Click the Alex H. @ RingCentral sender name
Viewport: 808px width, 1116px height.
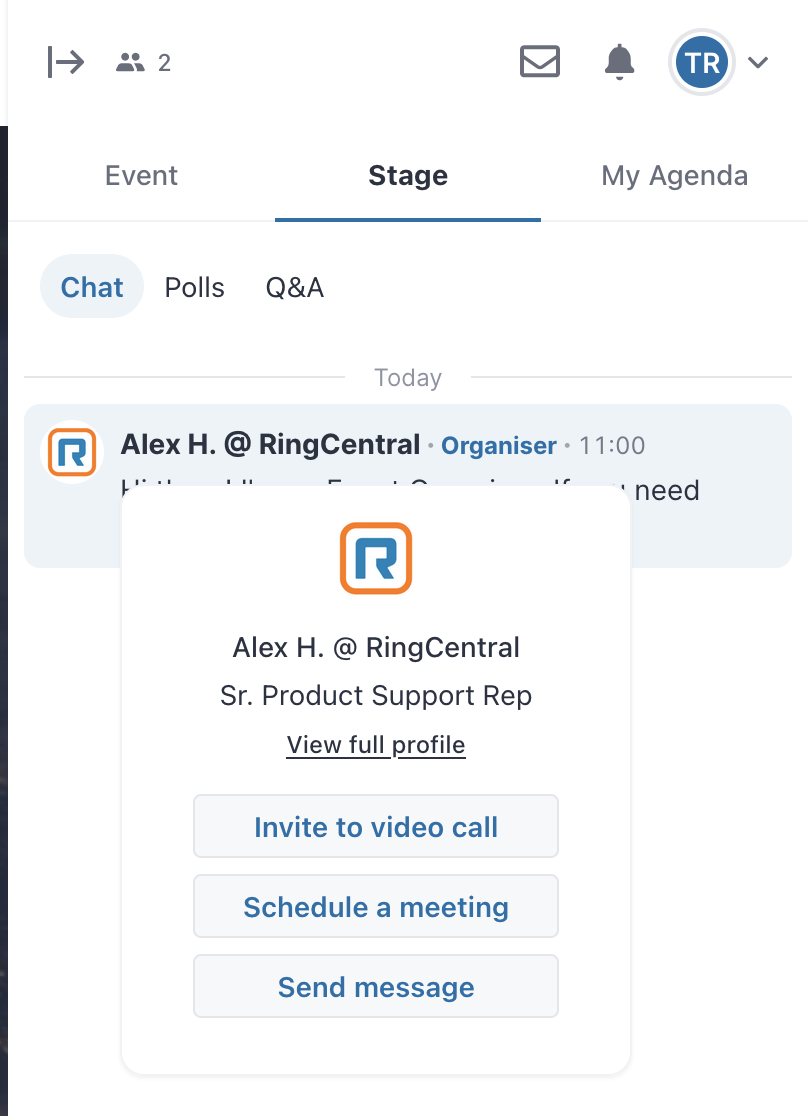(271, 445)
